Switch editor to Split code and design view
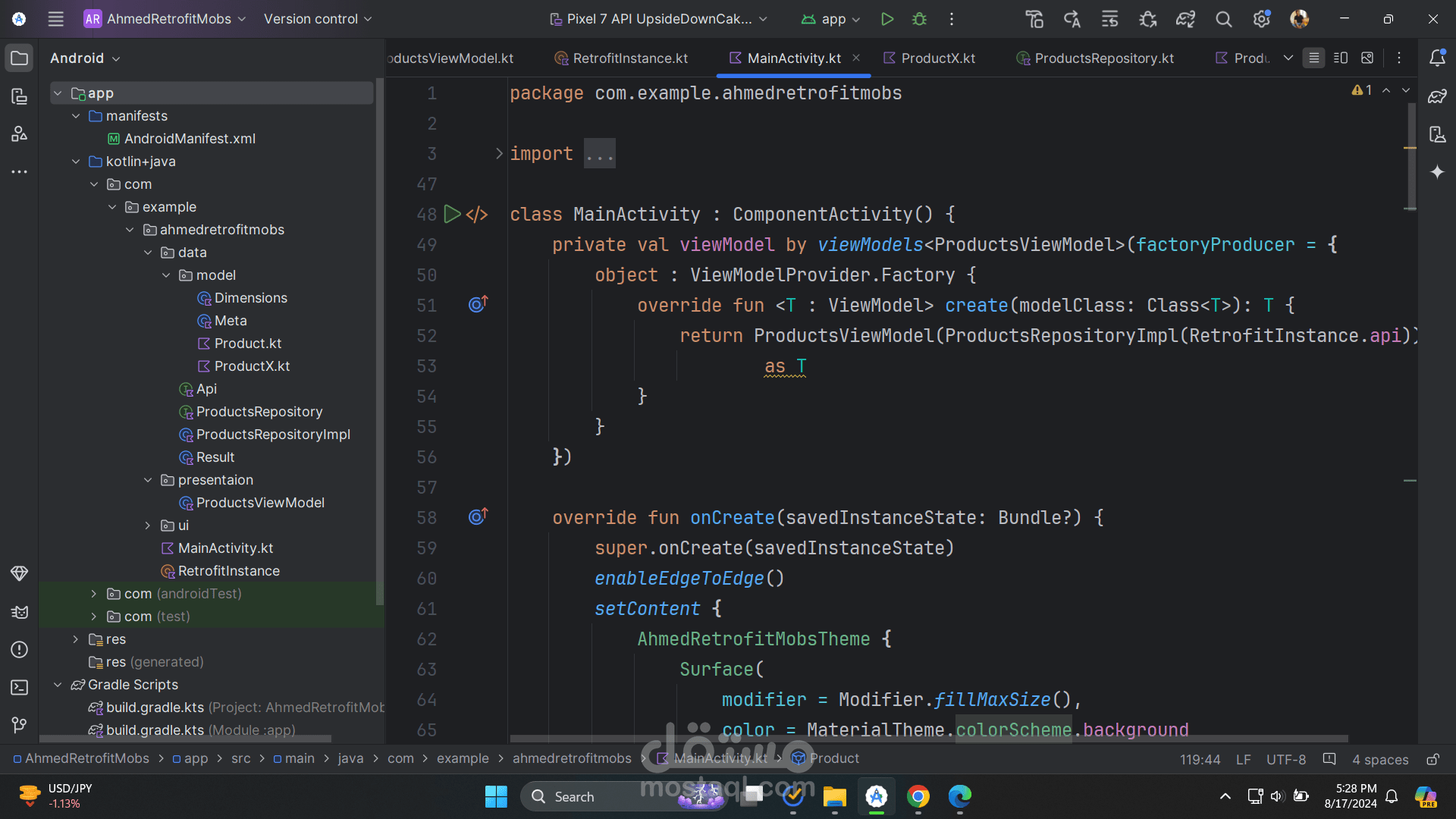1456x819 pixels. 1341,58
